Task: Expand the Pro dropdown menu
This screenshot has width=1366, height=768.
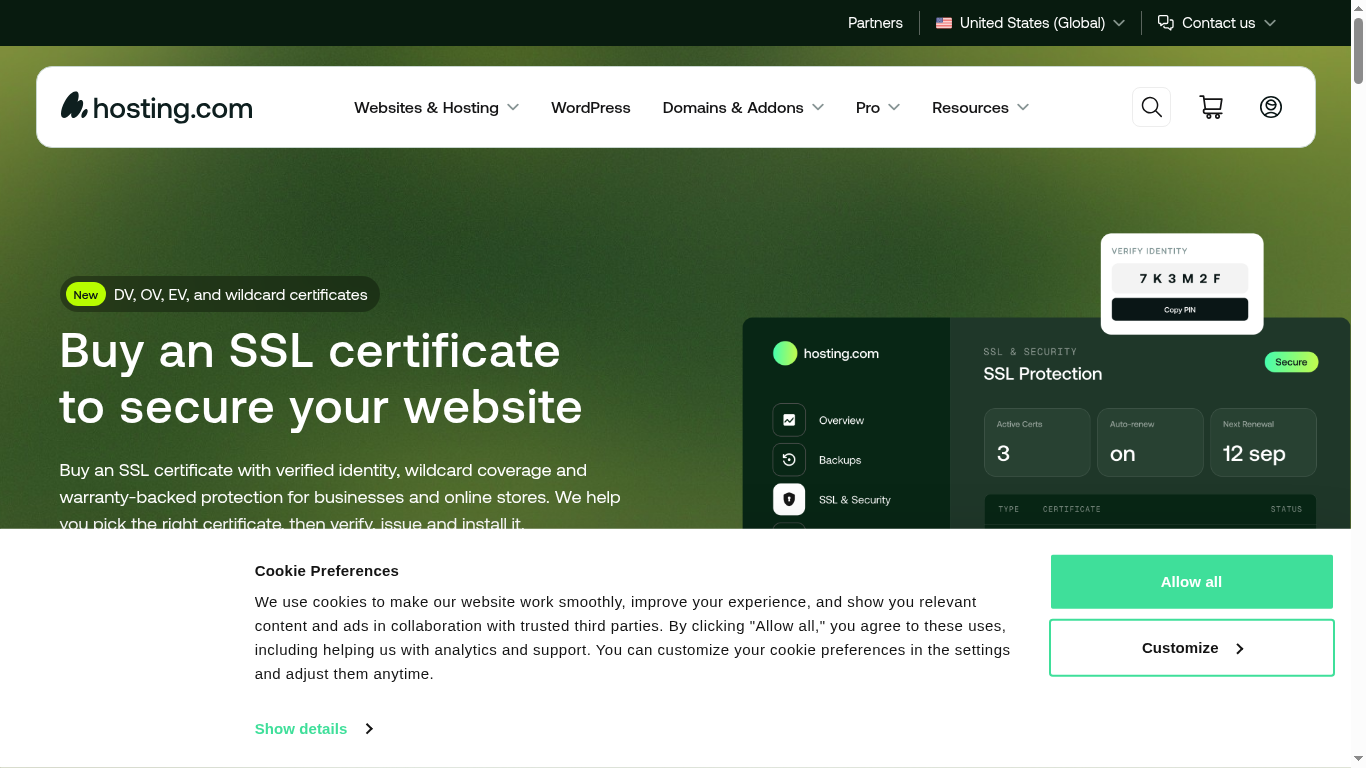Action: [878, 107]
